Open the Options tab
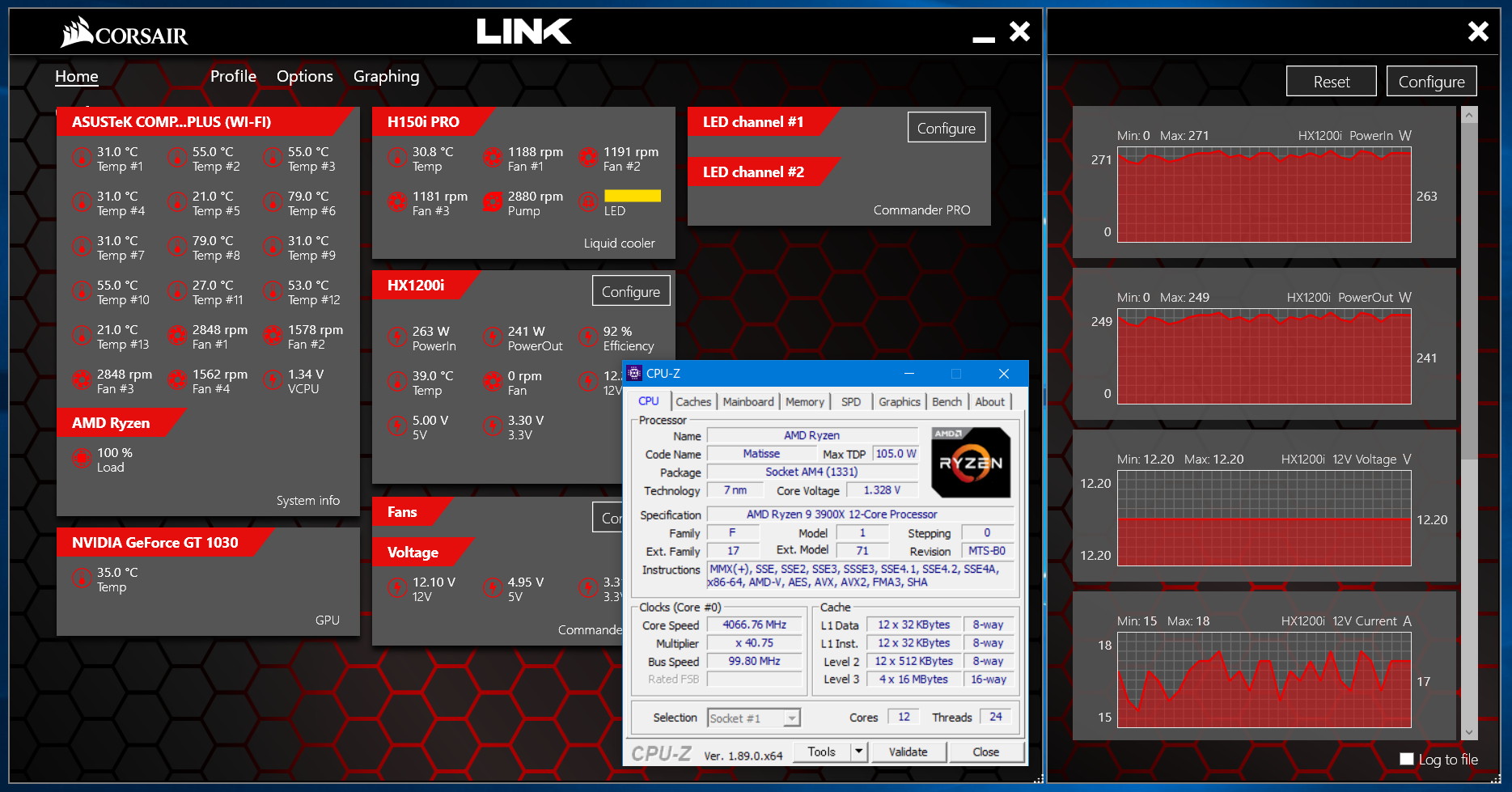 [304, 76]
